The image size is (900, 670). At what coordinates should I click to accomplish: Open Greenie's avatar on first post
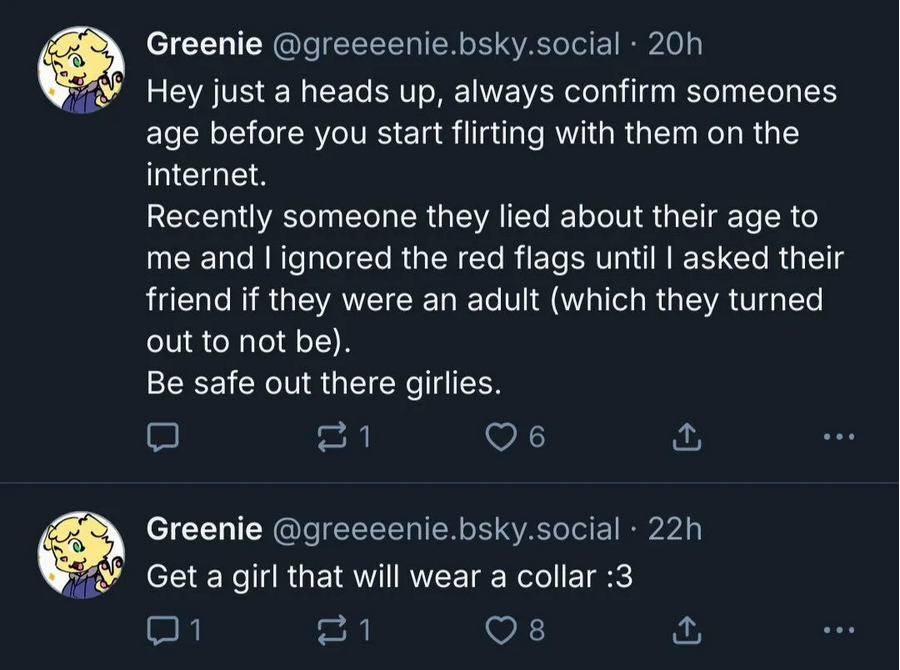click(80, 75)
